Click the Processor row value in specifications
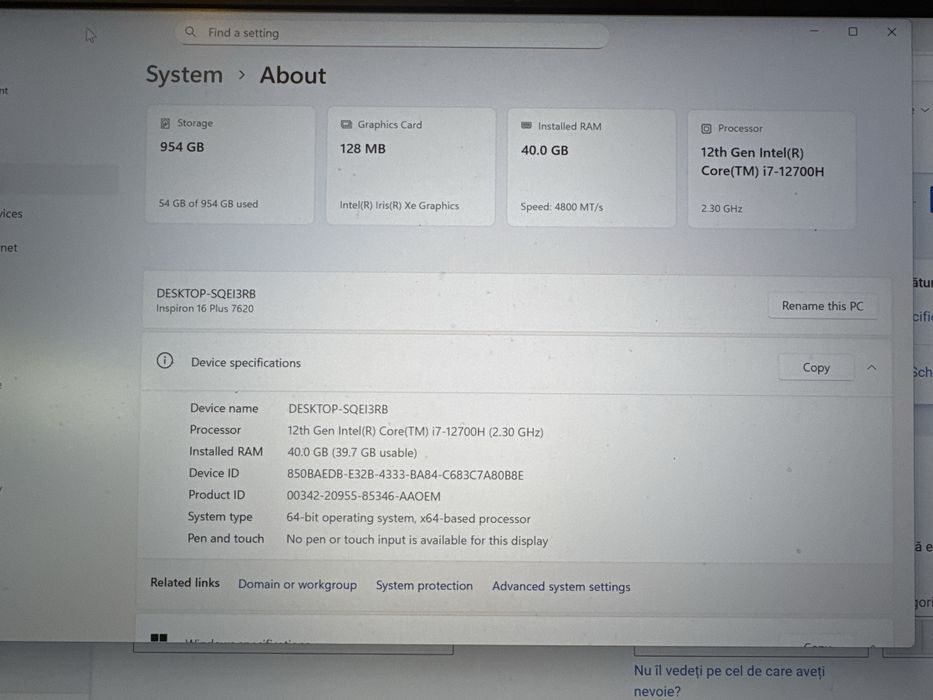 click(x=415, y=432)
